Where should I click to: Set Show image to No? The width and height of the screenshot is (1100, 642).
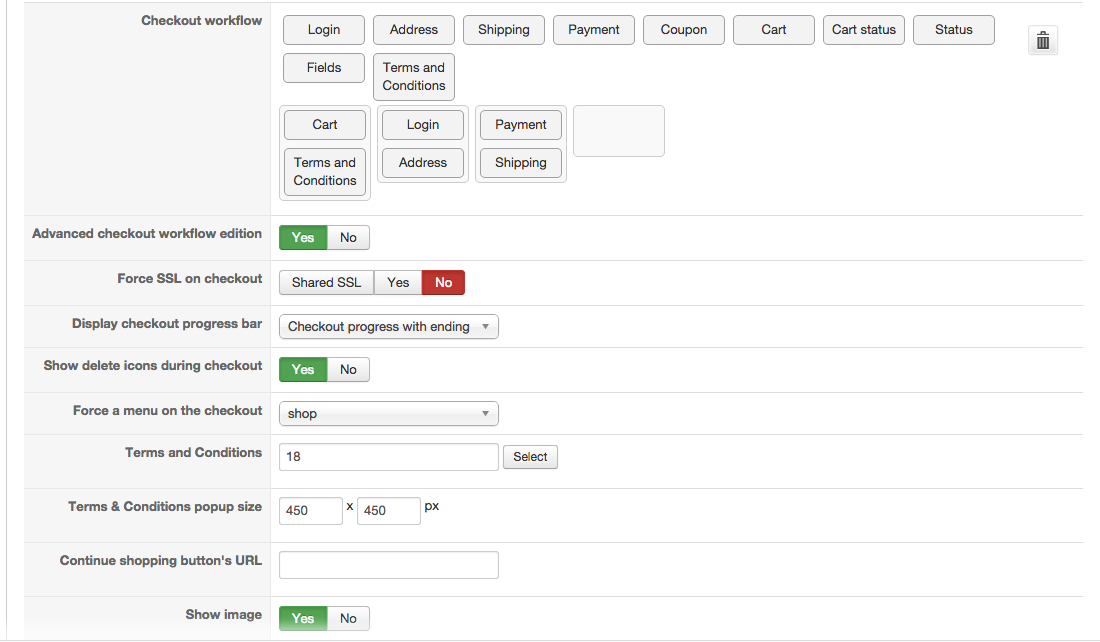point(348,619)
